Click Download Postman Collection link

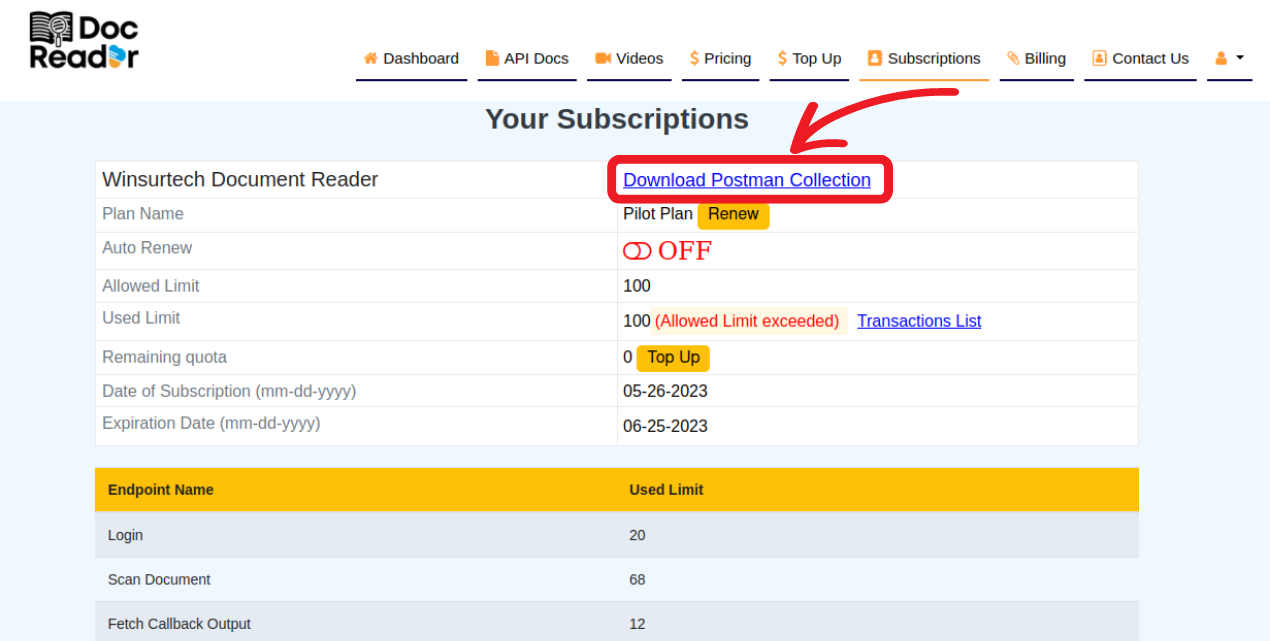[747, 180]
